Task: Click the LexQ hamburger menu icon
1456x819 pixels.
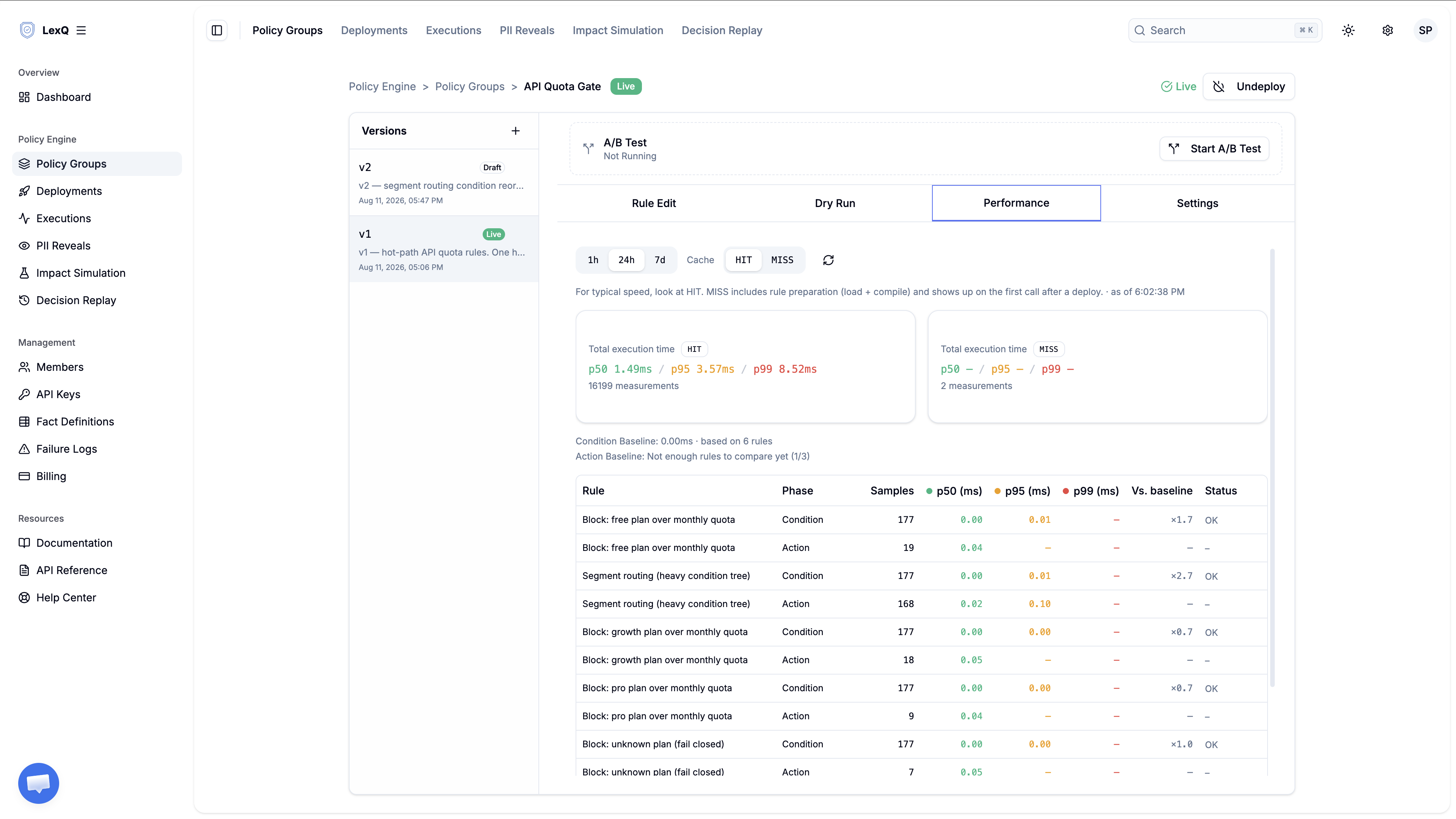Action: click(82, 30)
